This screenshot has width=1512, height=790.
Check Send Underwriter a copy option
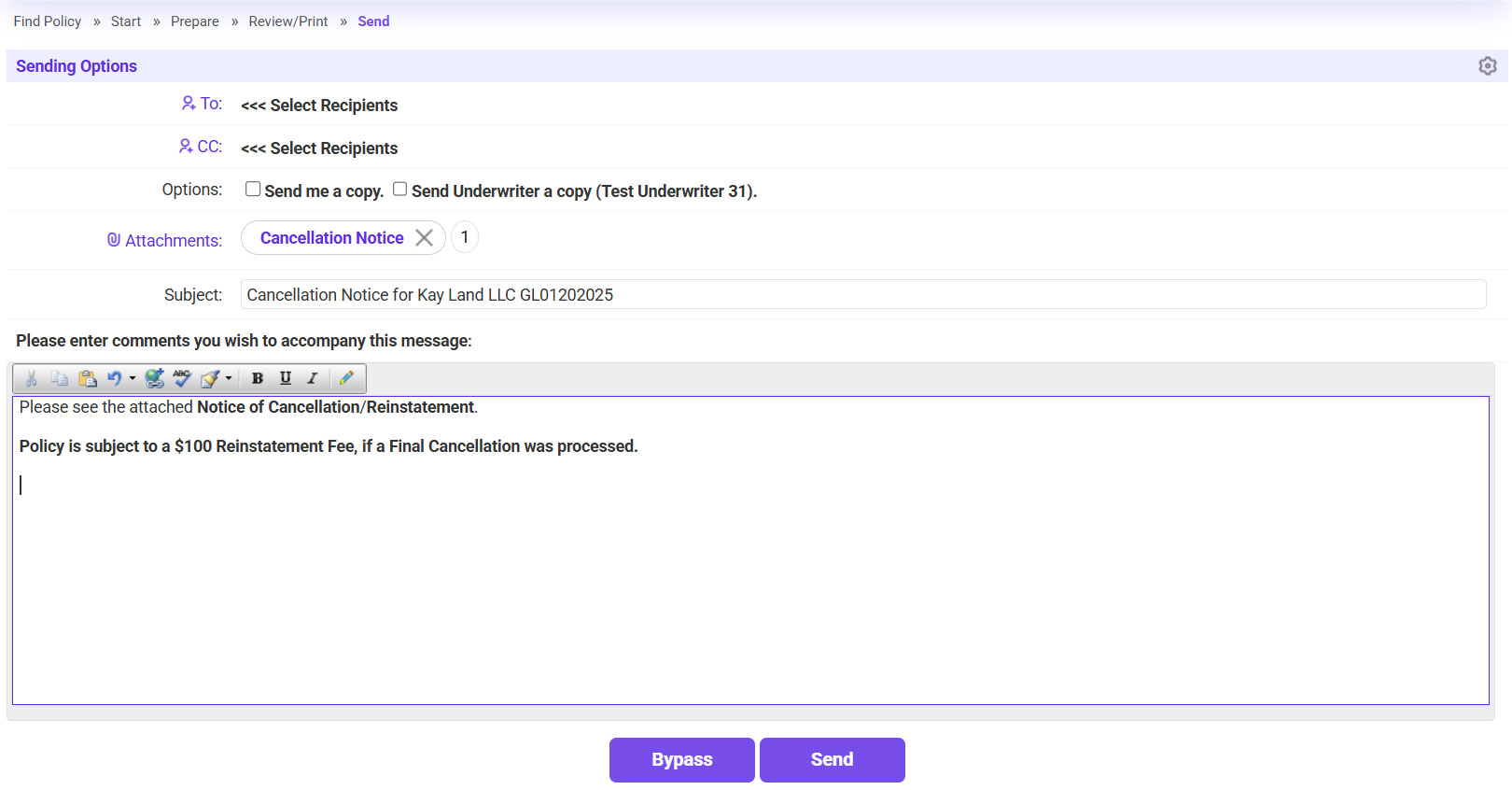(x=400, y=190)
